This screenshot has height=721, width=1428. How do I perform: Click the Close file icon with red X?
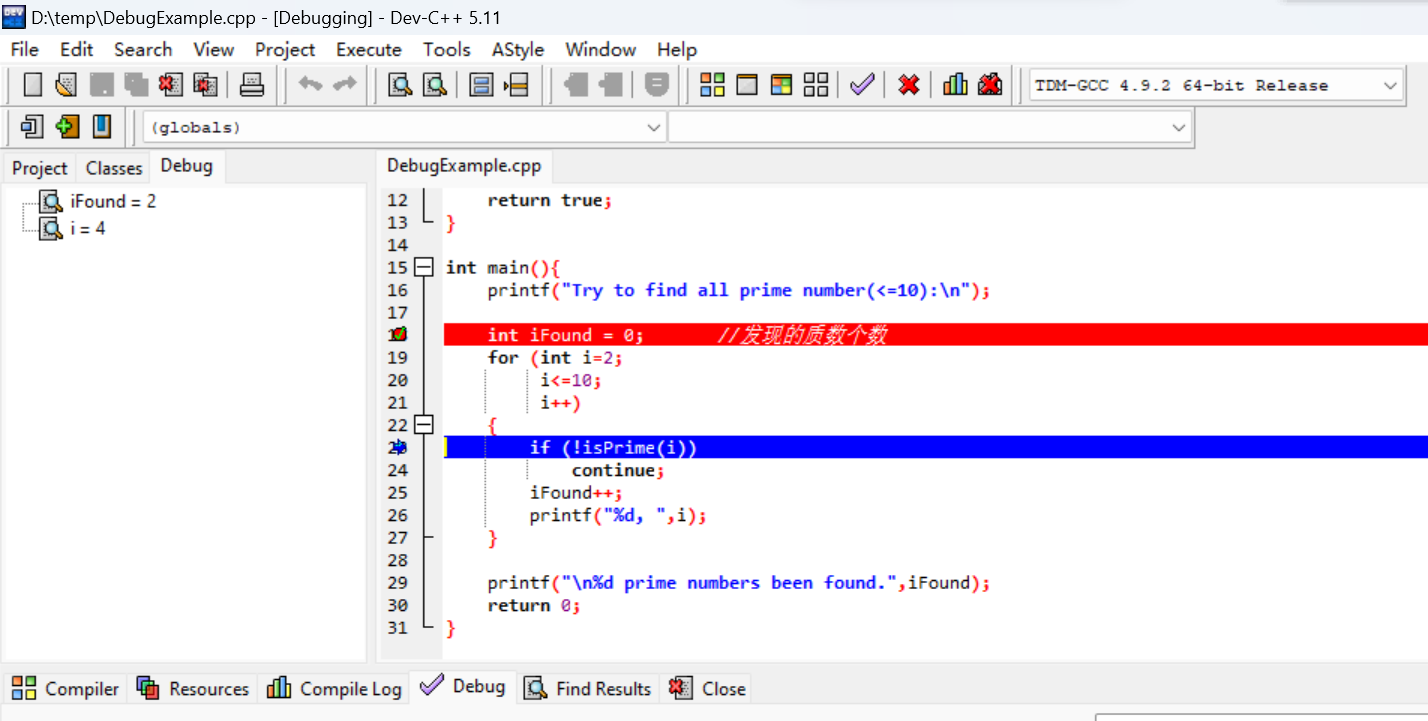(x=170, y=85)
